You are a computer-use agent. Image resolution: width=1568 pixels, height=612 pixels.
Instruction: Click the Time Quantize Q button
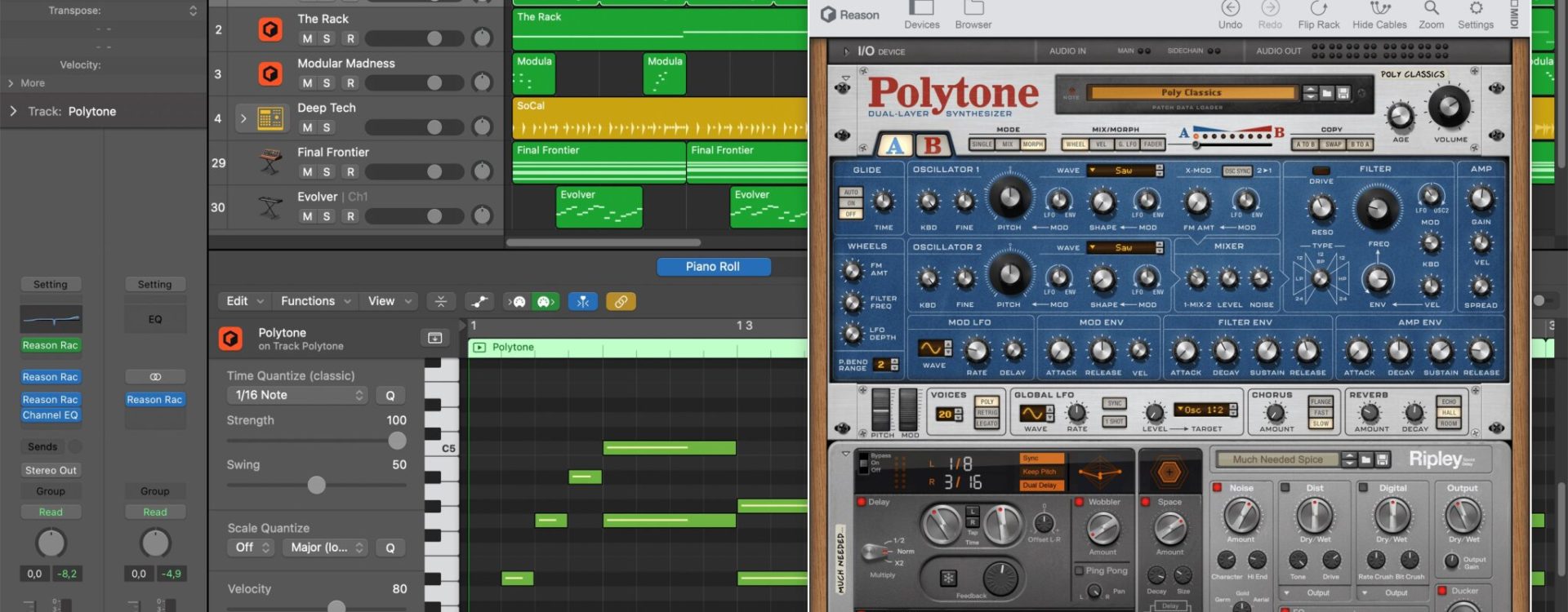coord(390,395)
